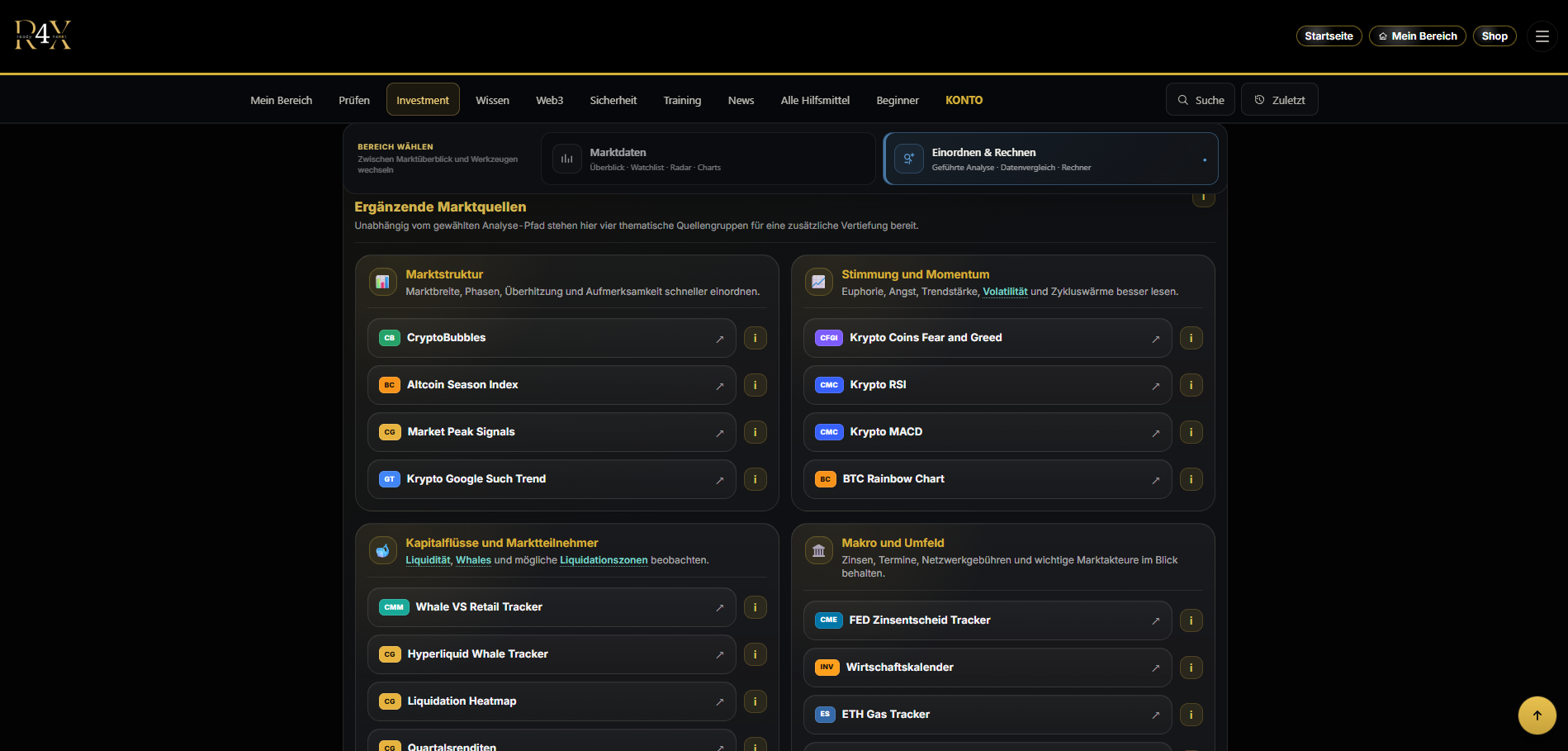Open the hamburger menu icon

[1542, 36]
